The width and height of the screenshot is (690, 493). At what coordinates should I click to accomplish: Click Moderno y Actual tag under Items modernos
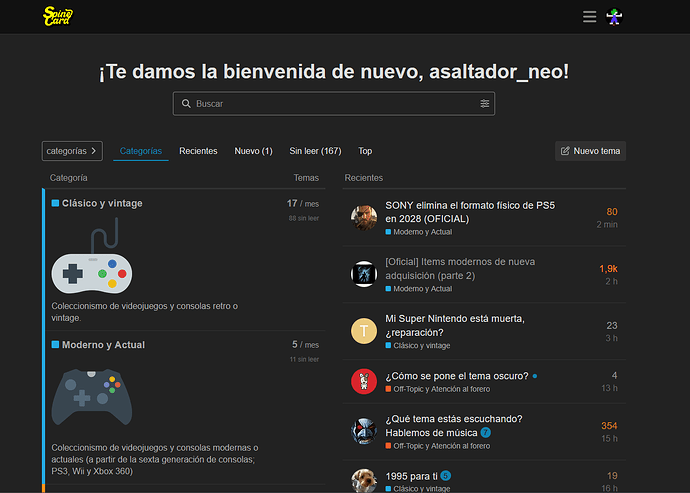click(x=419, y=289)
